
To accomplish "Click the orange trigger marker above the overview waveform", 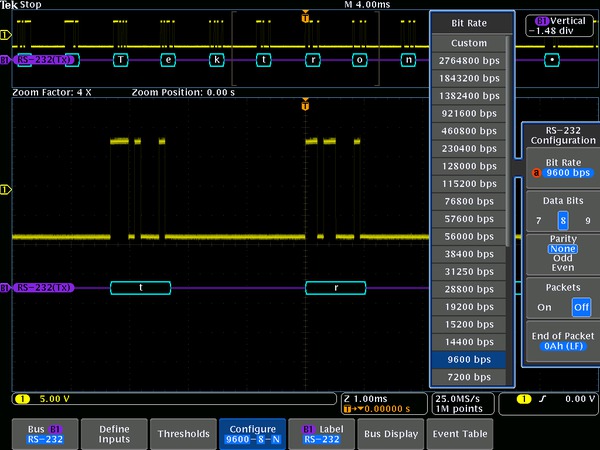I will 305,17.
